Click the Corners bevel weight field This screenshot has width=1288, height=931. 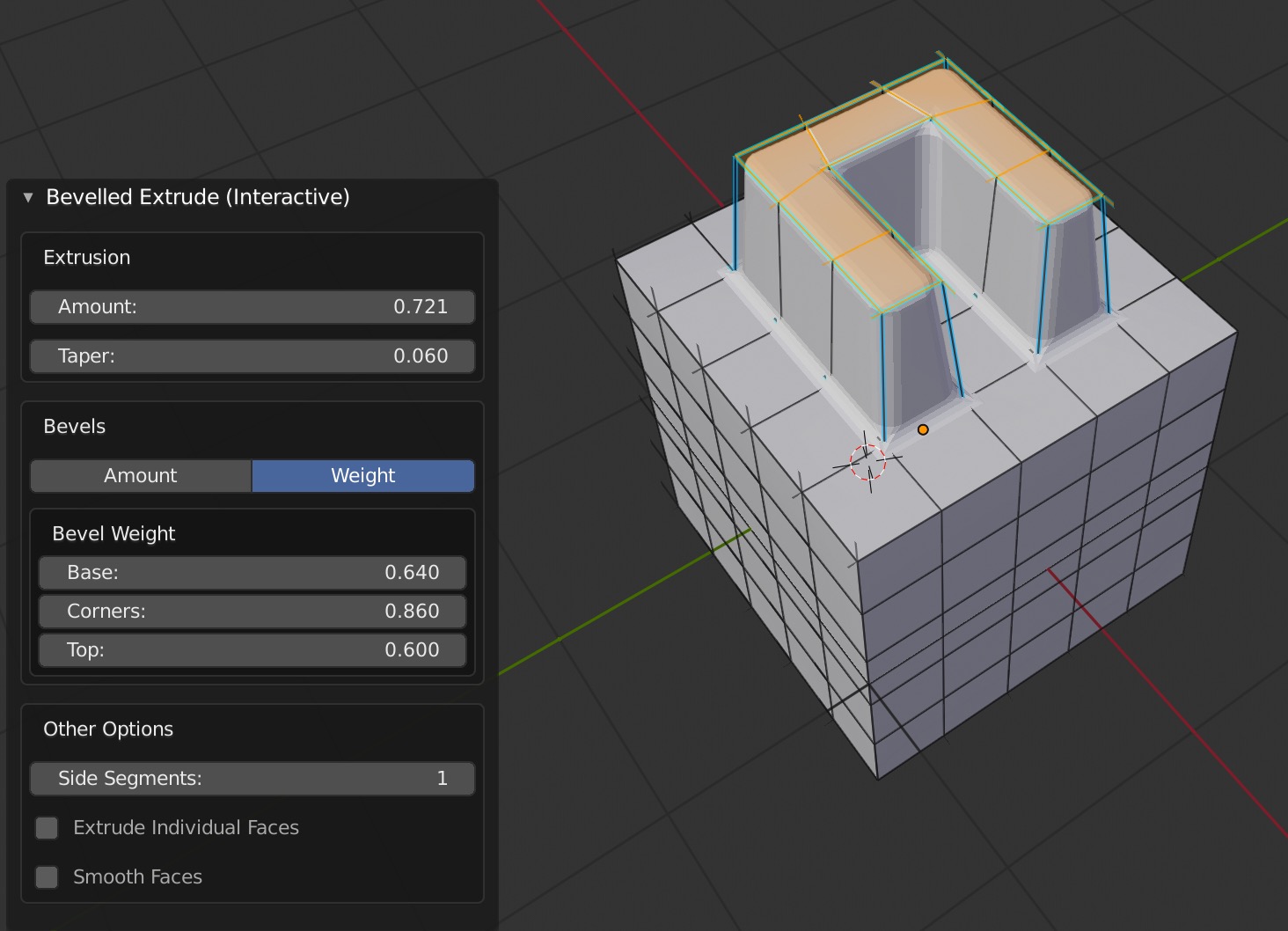[252, 611]
